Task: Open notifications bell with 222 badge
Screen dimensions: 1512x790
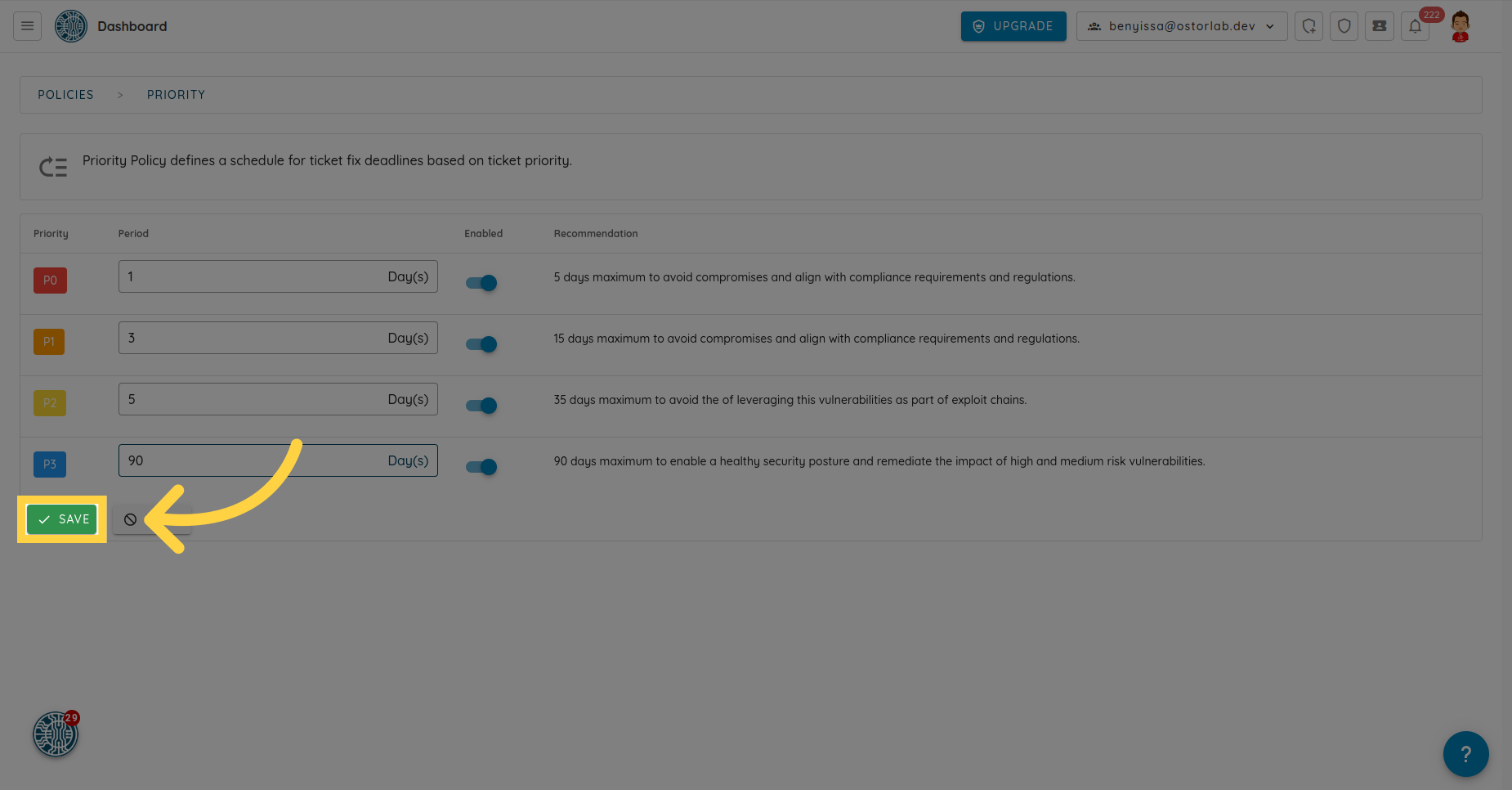Action: (x=1415, y=26)
